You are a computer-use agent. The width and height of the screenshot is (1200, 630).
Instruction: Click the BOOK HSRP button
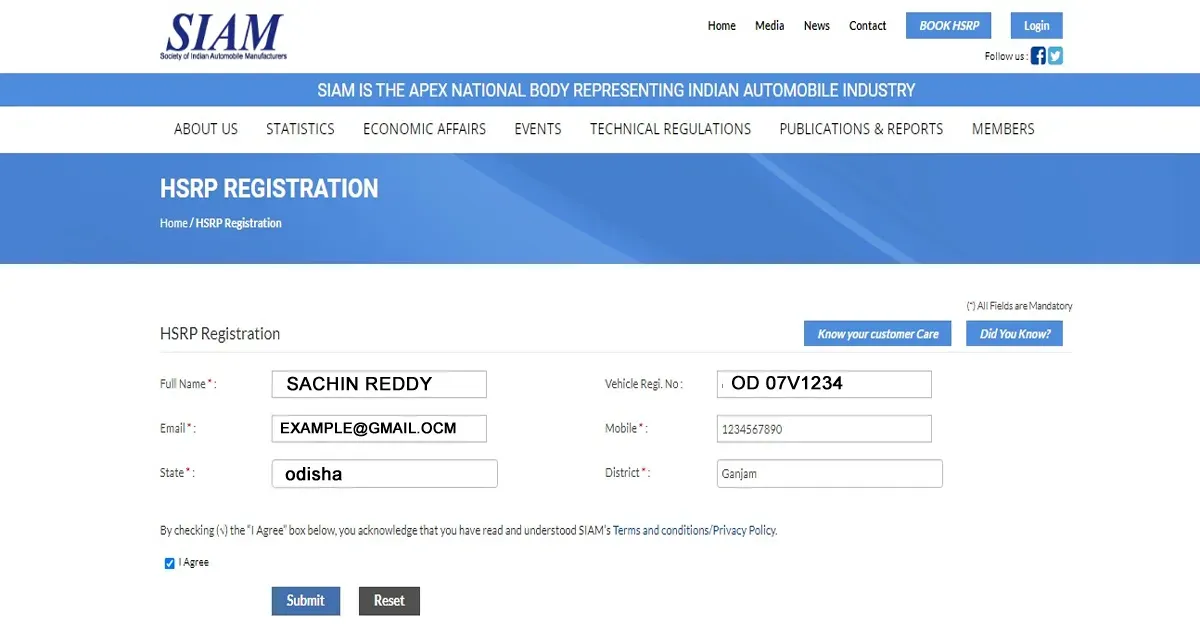[949, 26]
